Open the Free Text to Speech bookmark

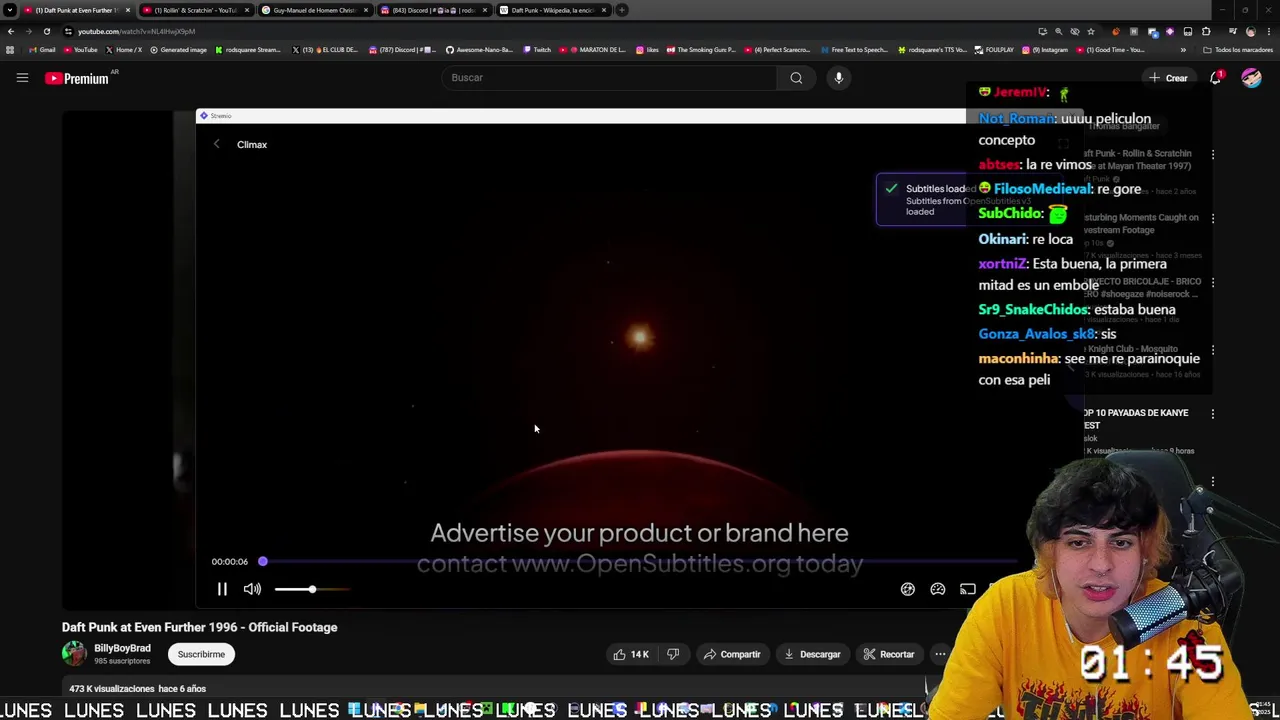pyautogui.click(x=855, y=50)
